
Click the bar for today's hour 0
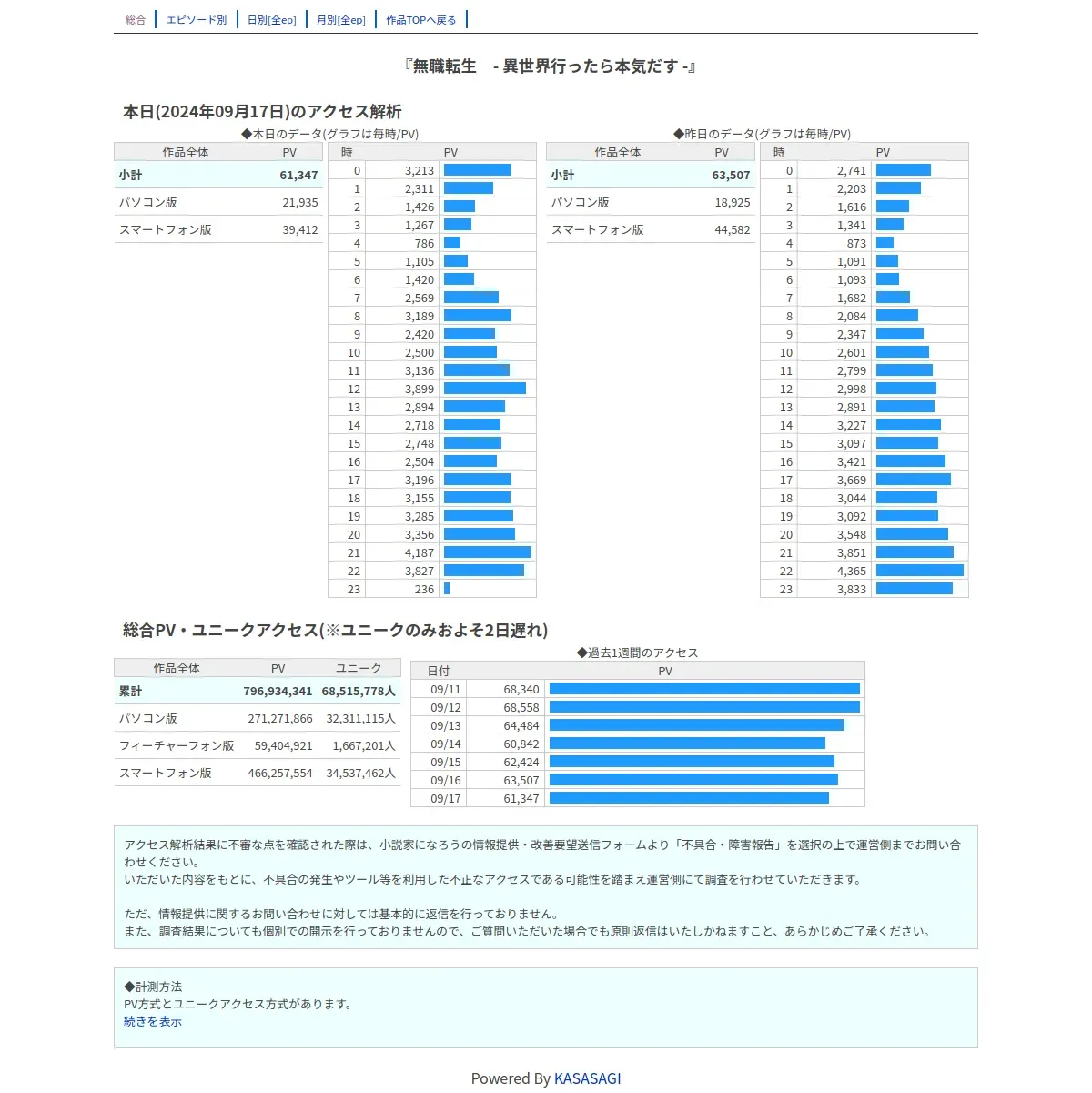(x=478, y=170)
